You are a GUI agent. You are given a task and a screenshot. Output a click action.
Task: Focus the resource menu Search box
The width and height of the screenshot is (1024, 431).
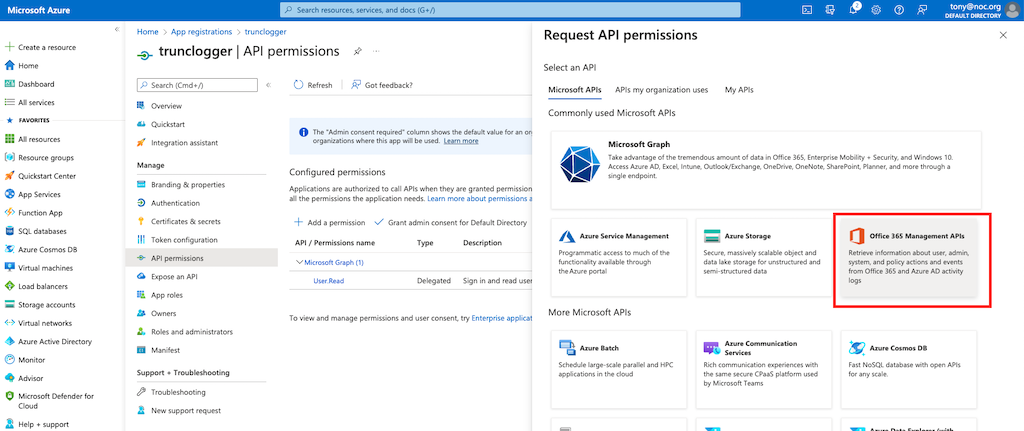197,85
